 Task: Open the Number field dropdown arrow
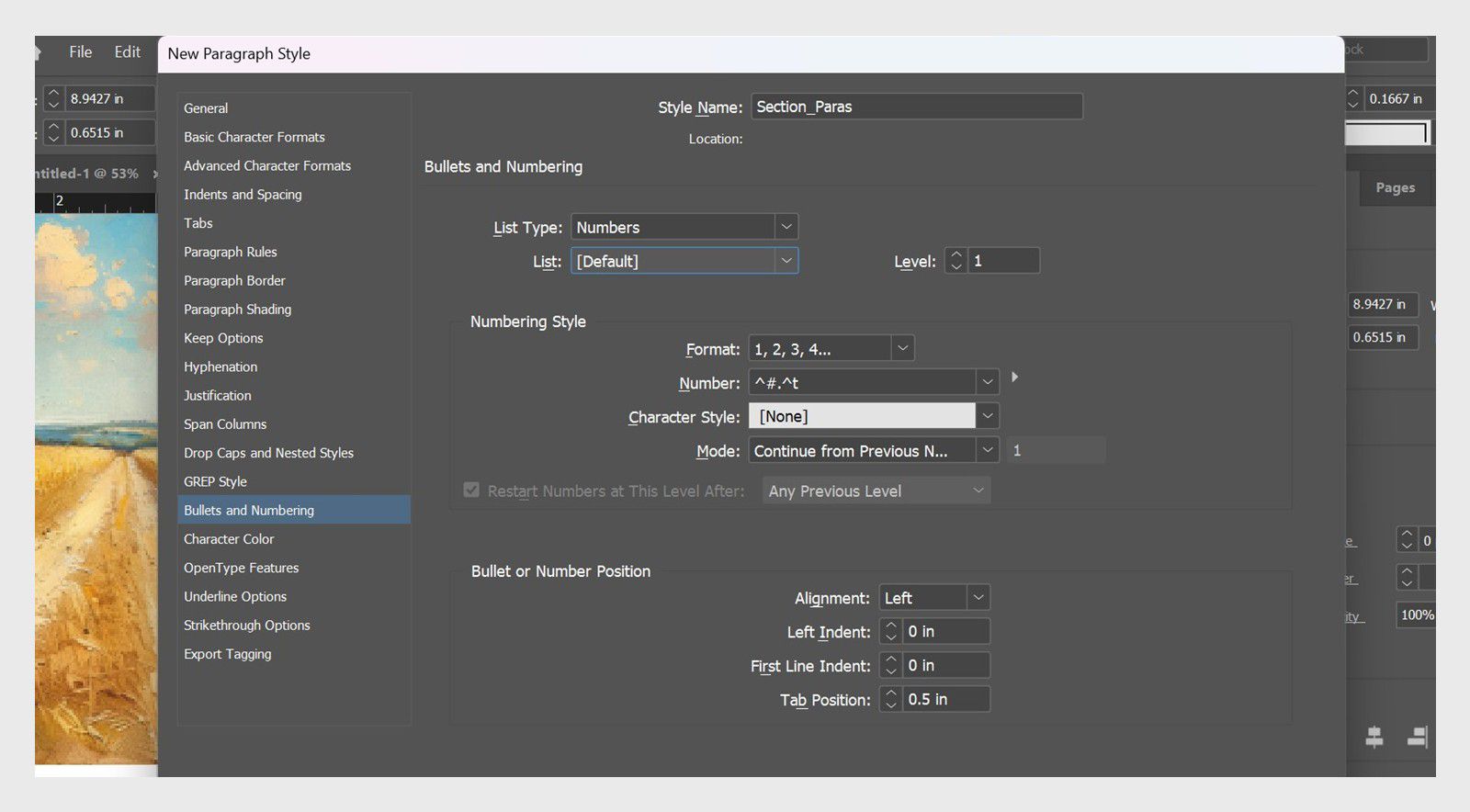pos(988,382)
